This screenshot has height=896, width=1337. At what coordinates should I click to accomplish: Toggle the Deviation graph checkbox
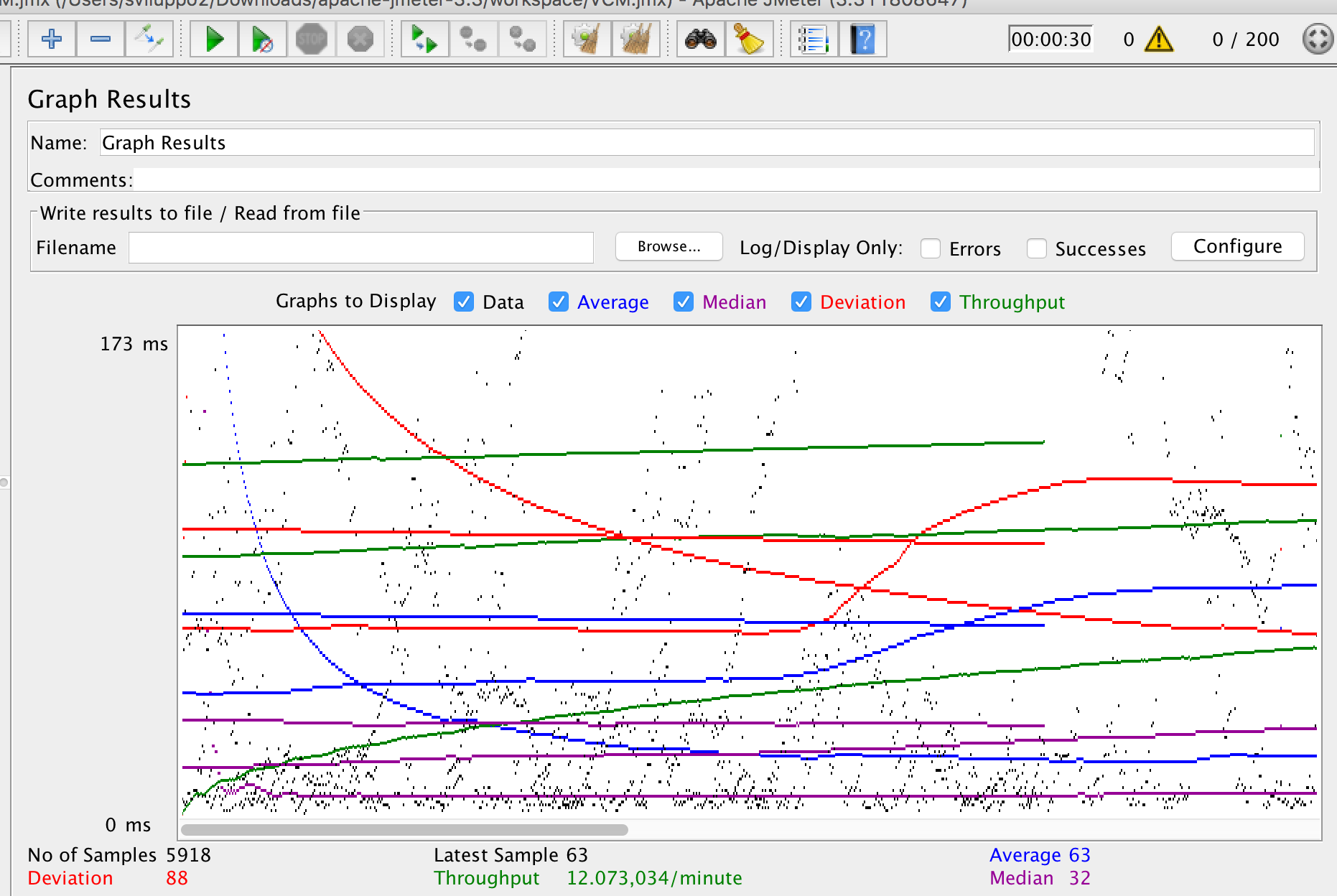(x=801, y=302)
